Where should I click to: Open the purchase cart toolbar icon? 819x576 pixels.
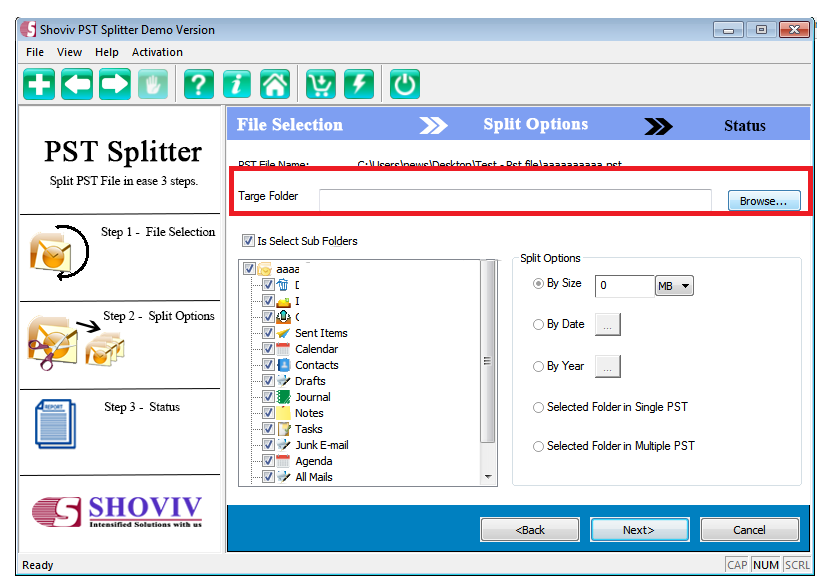(320, 84)
